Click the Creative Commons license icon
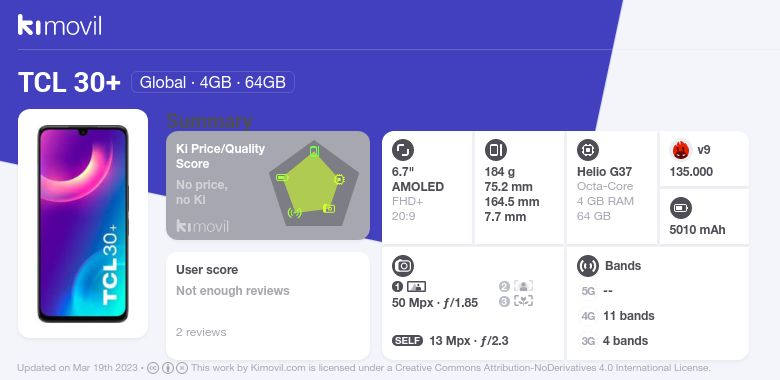This screenshot has height=380, width=780. (x=153, y=368)
